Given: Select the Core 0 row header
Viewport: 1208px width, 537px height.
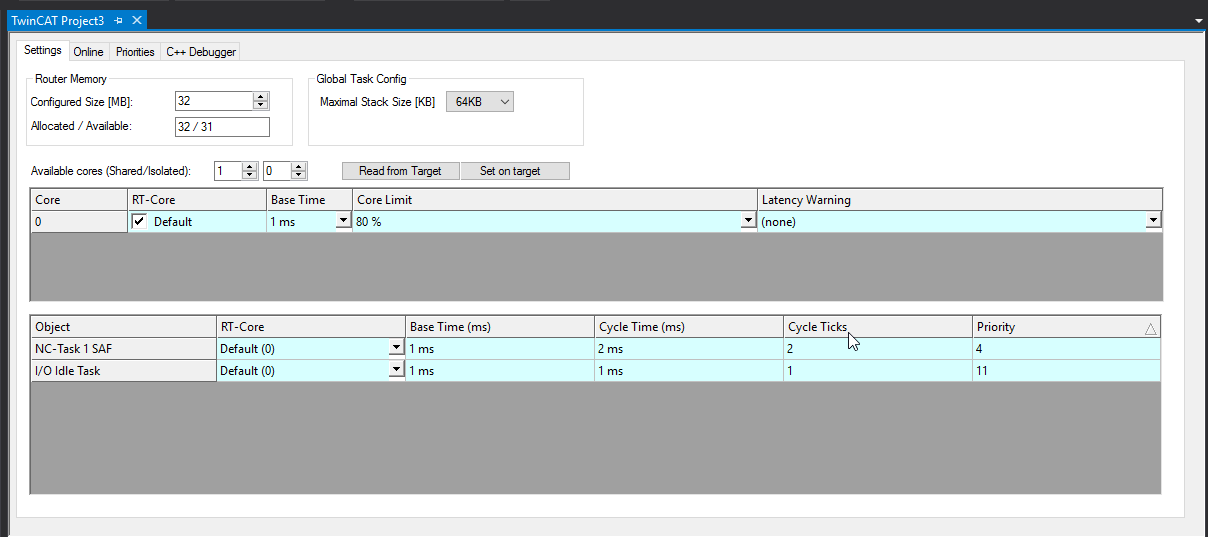Looking at the screenshot, I should click(x=79, y=222).
